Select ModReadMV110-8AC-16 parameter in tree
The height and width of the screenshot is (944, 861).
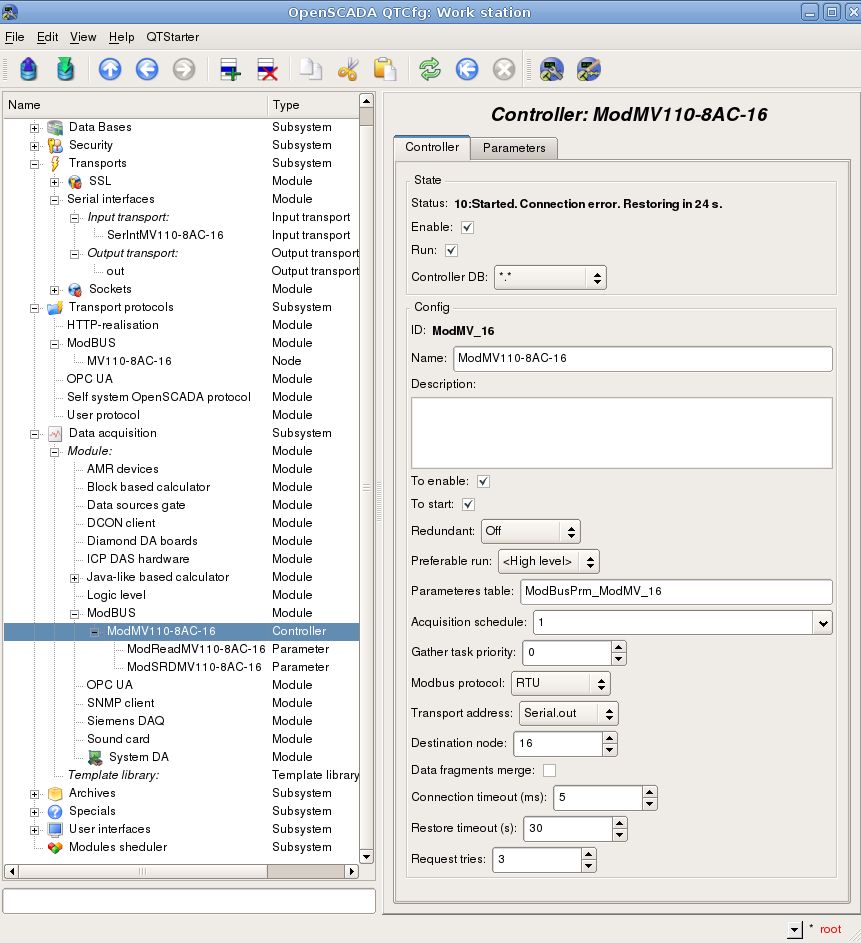click(195, 649)
